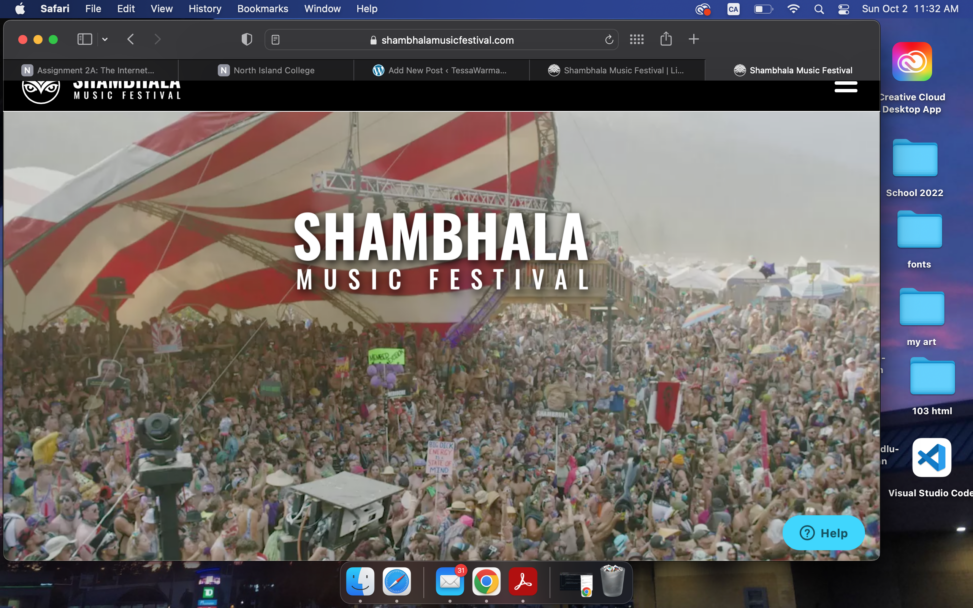
Task: Open Mail from the Dock
Action: pyautogui.click(x=450, y=582)
